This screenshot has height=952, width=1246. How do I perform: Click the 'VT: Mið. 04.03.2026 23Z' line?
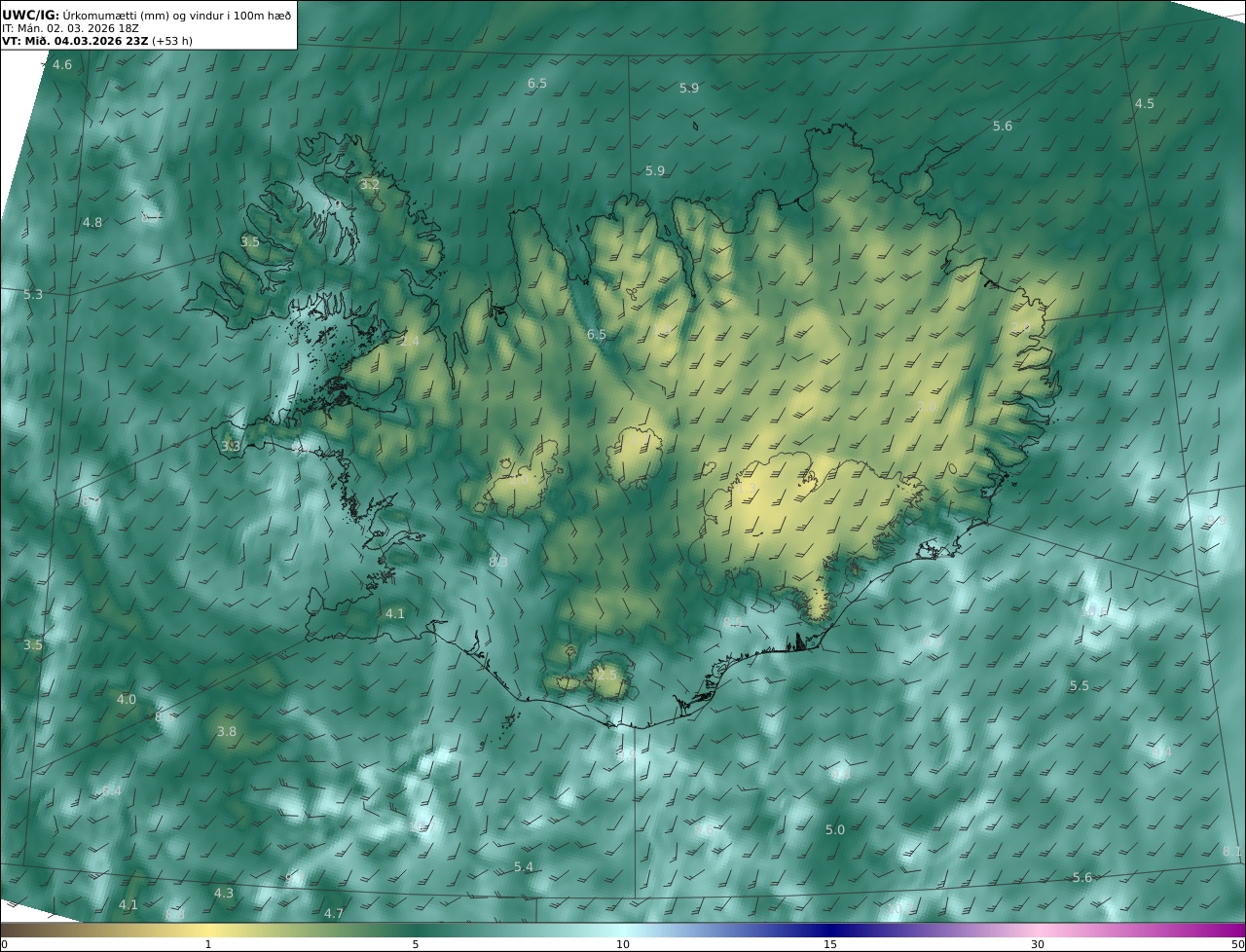pyautogui.click(x=75, y=41)
